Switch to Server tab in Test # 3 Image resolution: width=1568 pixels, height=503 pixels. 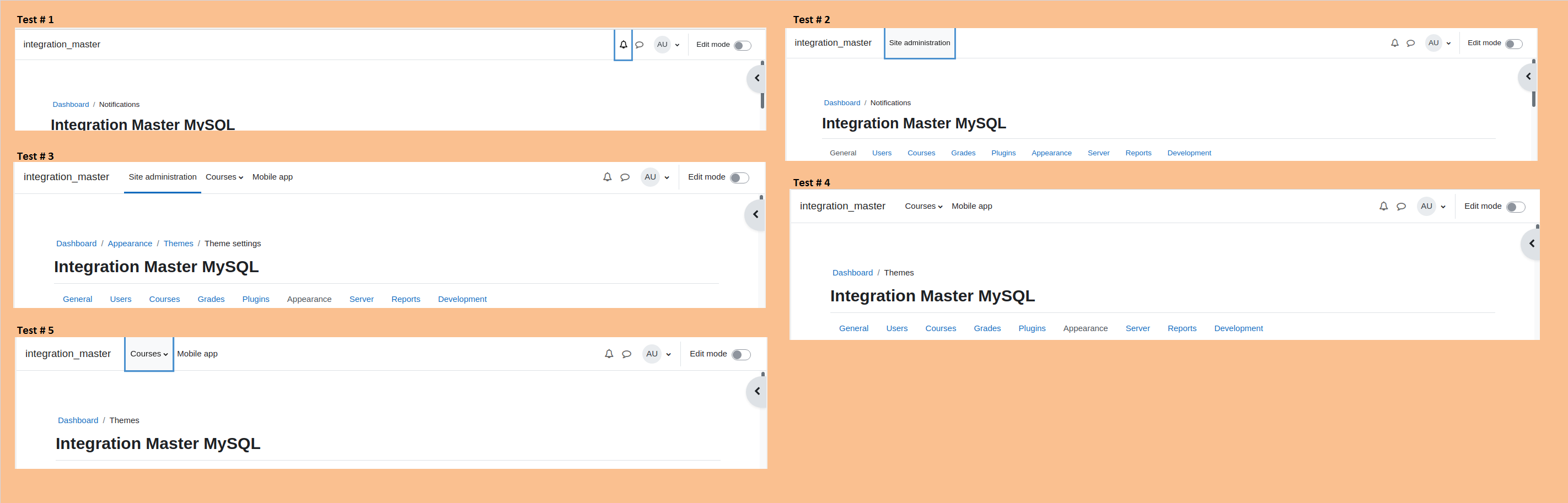click(x=361, y=299)
